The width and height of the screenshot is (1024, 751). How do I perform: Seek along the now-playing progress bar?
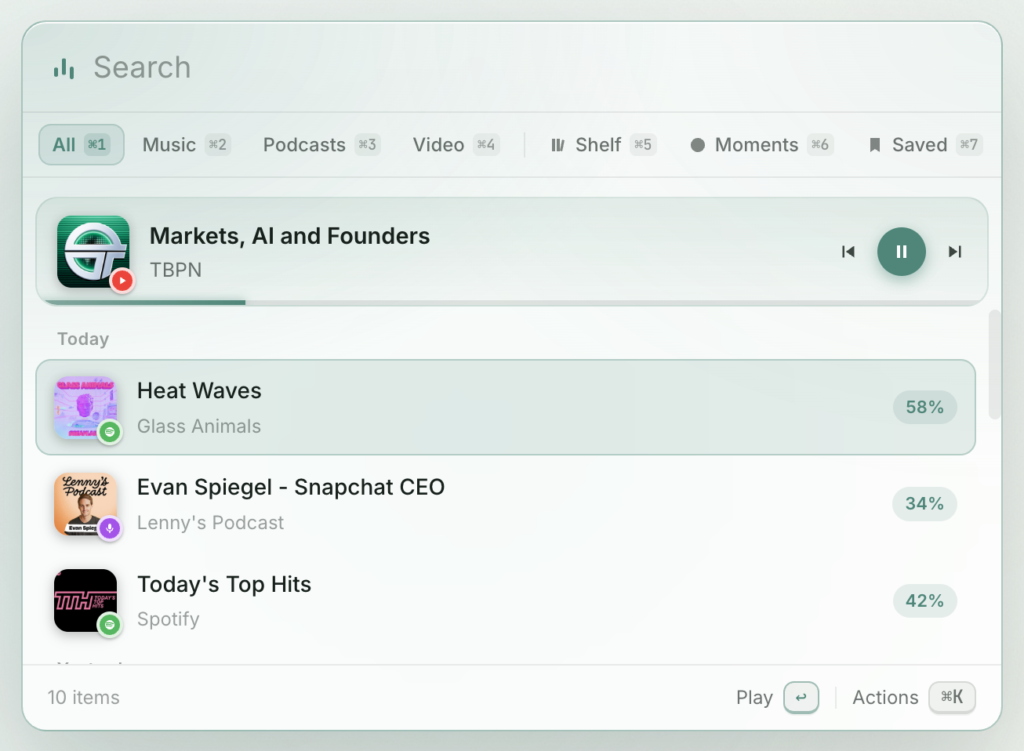pos(512,302)
